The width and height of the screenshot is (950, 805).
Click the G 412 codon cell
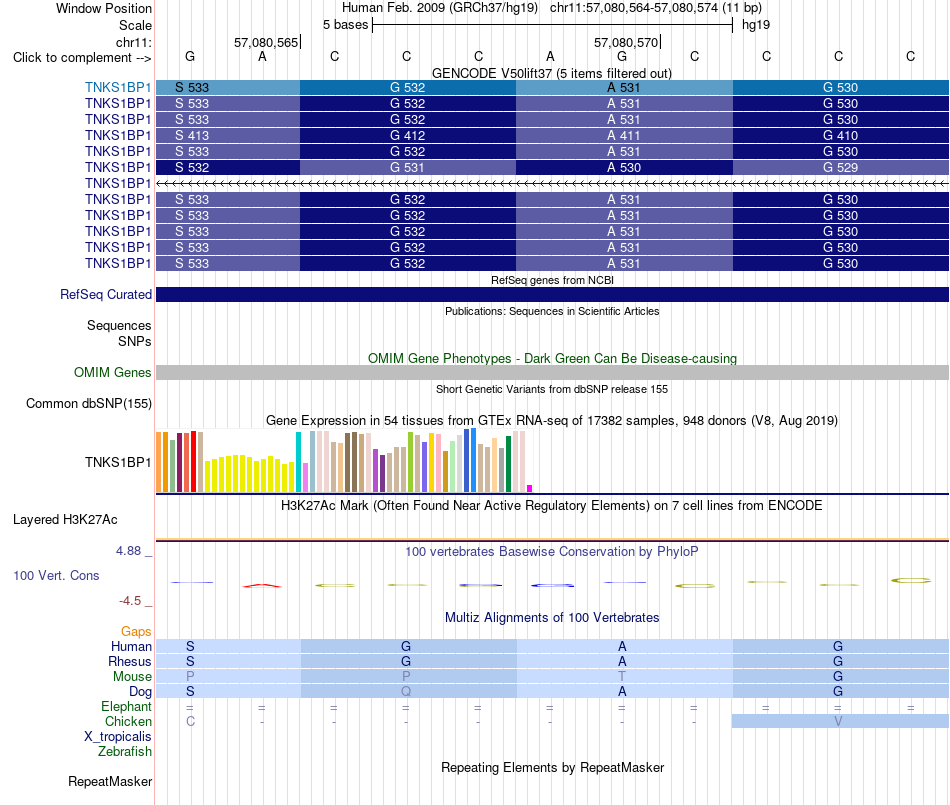pyautogui.click(x=408, y=136)
